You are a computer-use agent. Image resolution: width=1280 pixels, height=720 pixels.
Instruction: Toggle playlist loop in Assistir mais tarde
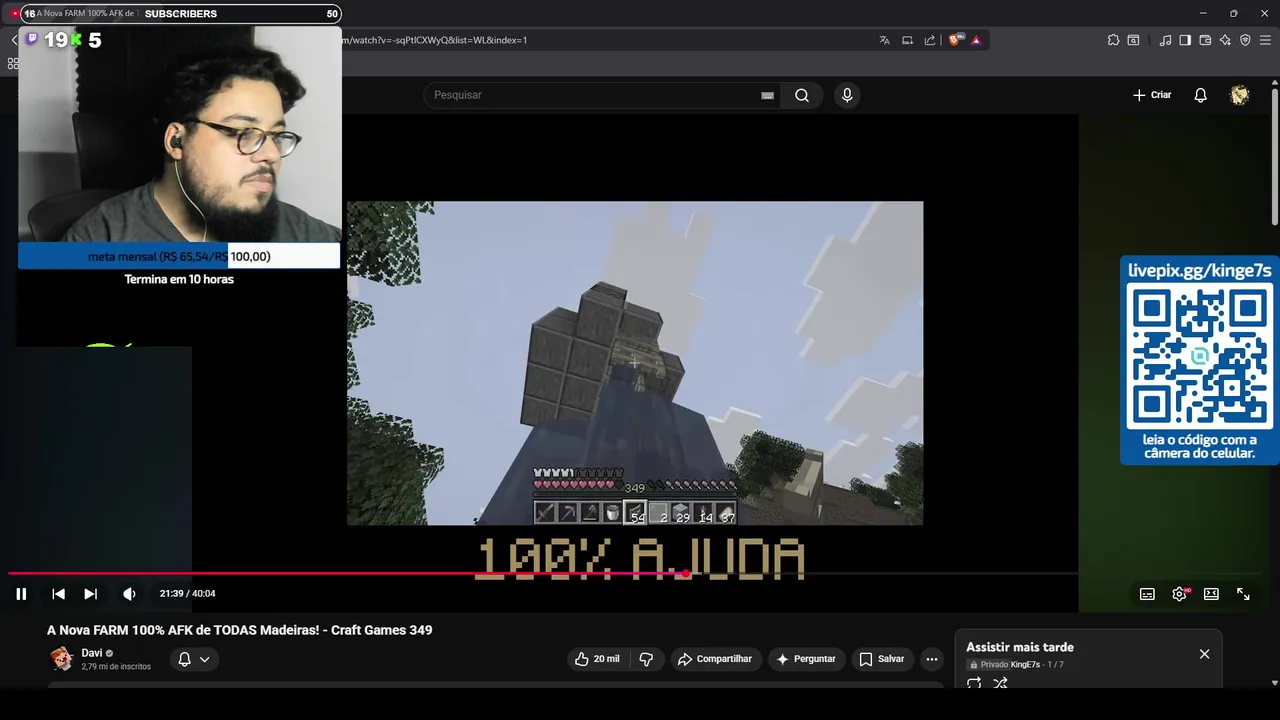coord(974,684)
